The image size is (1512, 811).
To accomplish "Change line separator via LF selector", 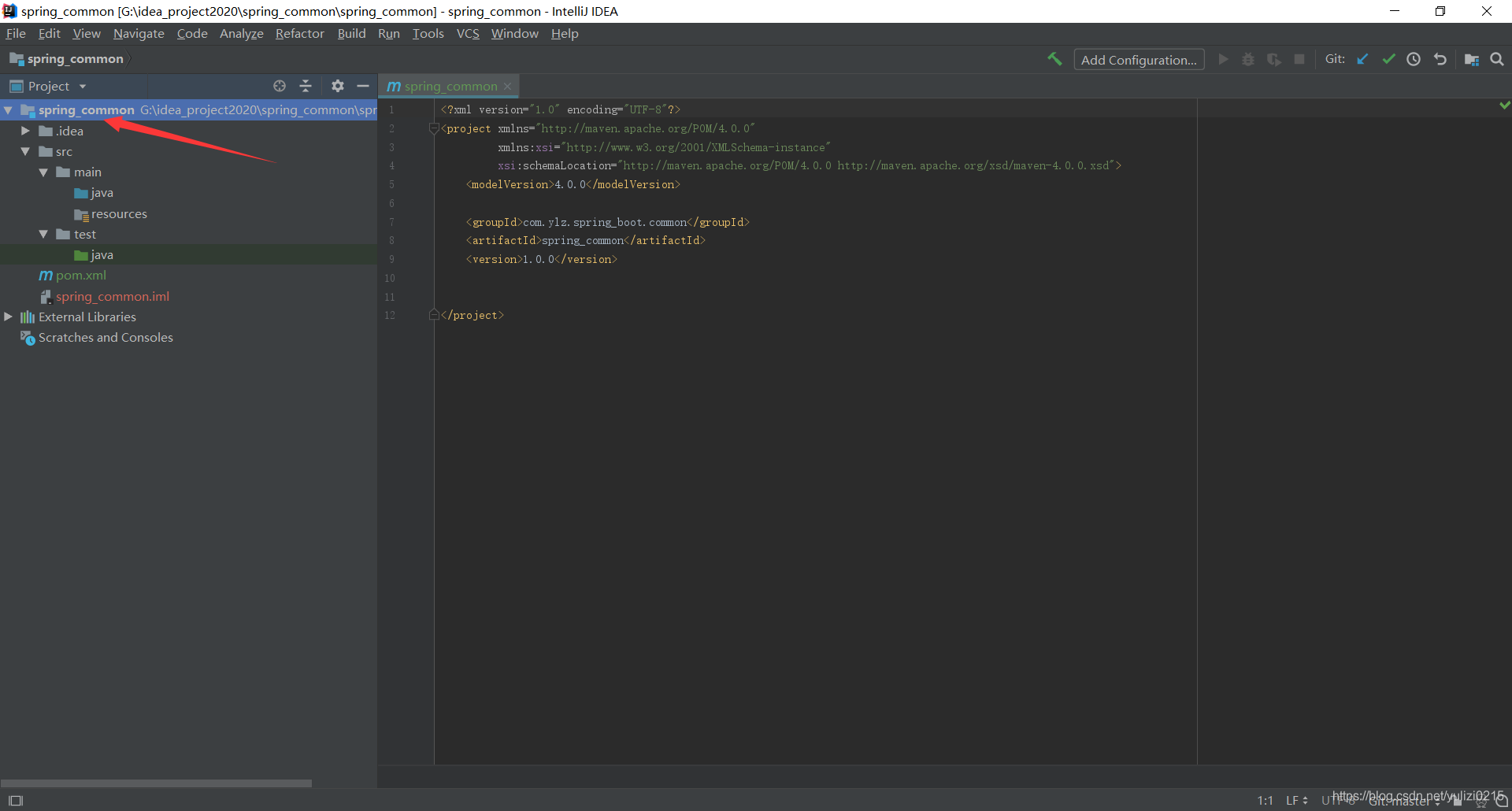I will click(x=1295, y=800).
